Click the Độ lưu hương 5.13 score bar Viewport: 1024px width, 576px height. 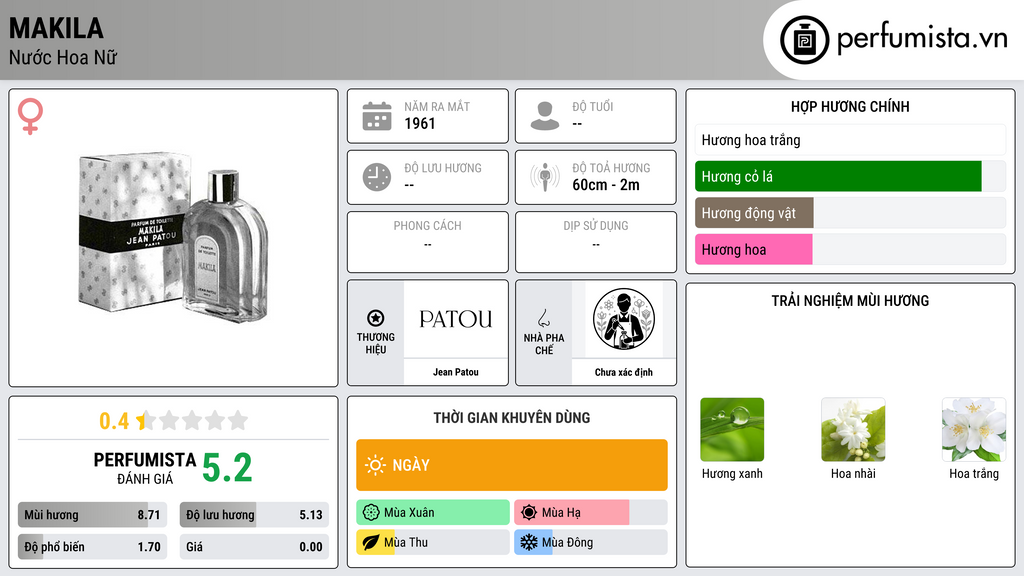coord(254,515)
